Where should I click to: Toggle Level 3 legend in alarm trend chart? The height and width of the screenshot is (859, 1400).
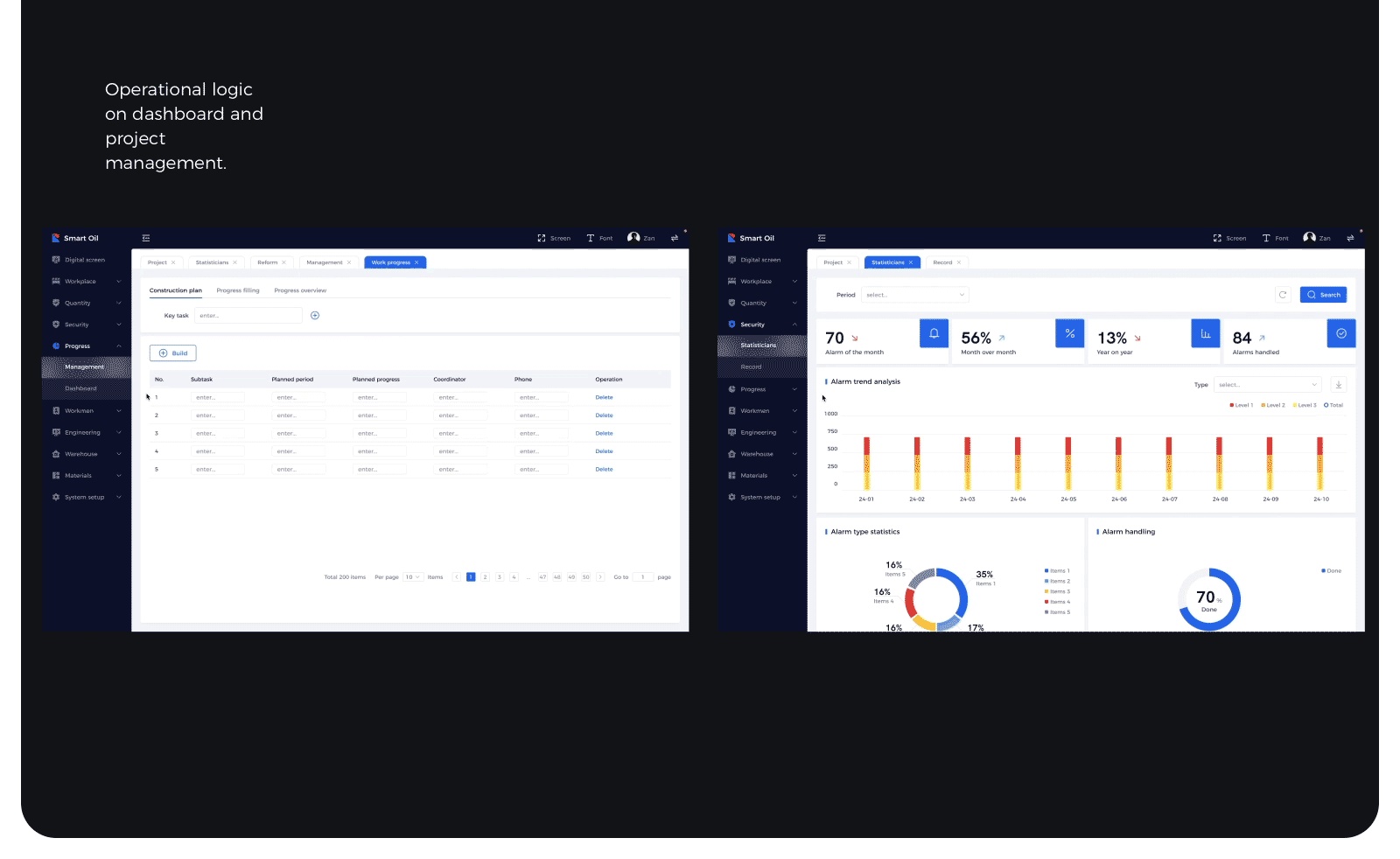pos(1305,405)
